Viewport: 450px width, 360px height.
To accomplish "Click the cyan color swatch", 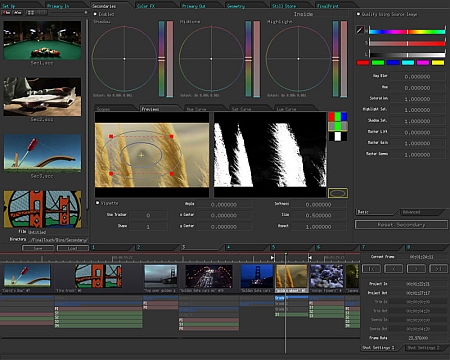I will pos(408,63).
